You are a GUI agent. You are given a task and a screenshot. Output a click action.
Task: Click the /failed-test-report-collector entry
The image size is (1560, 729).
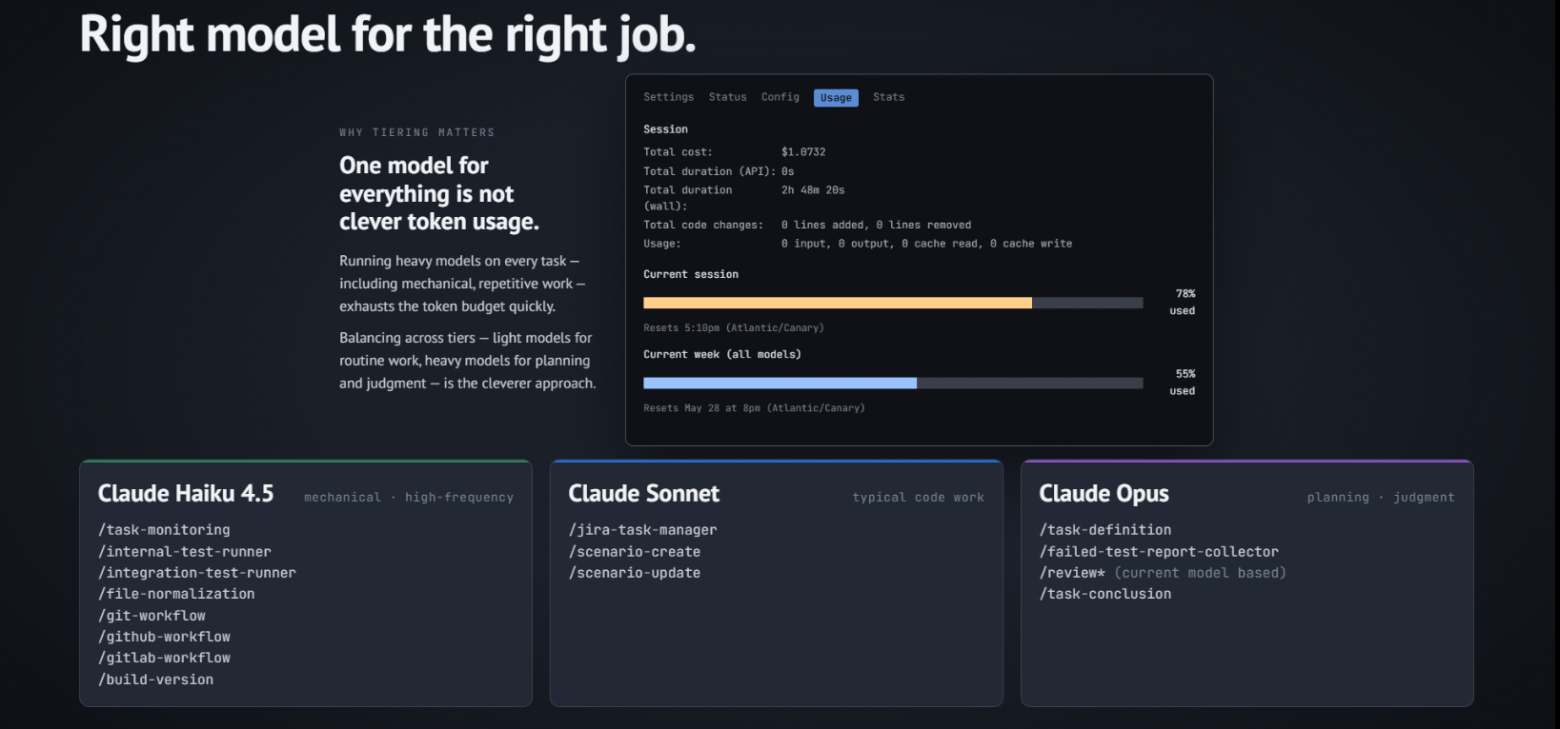[1159, 552]
